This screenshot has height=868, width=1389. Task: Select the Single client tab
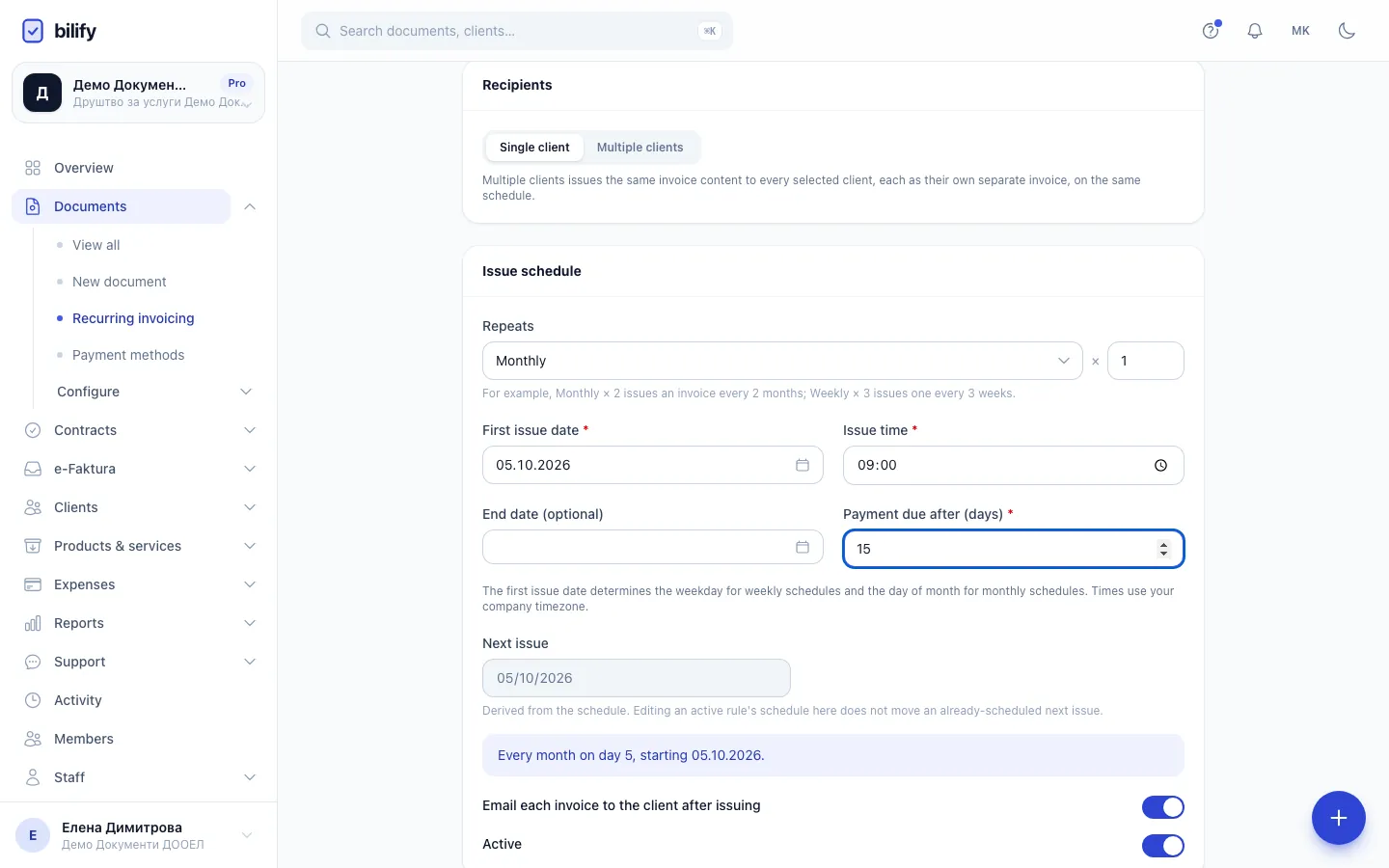(534, 148)
